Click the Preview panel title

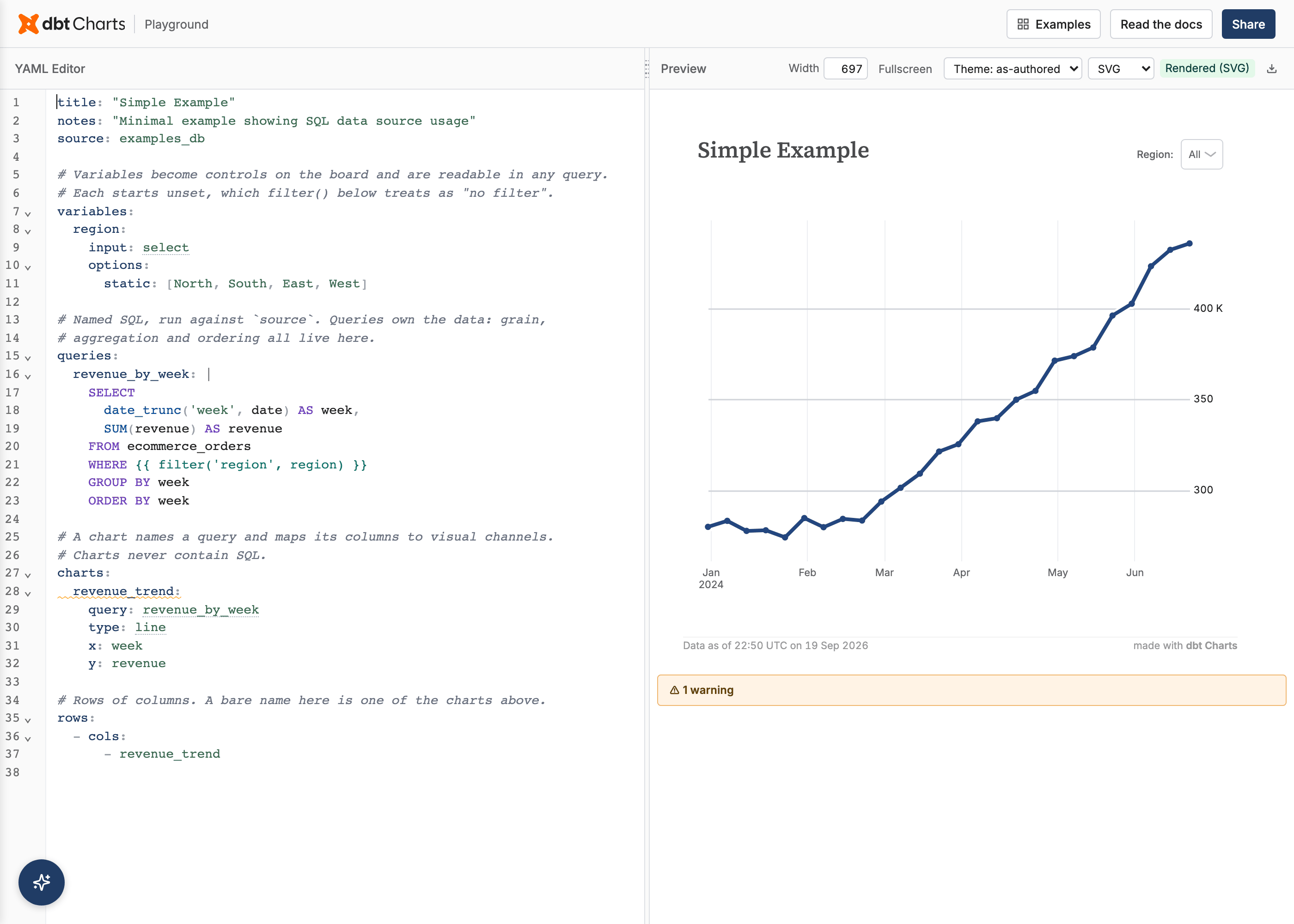click(683, 69)
